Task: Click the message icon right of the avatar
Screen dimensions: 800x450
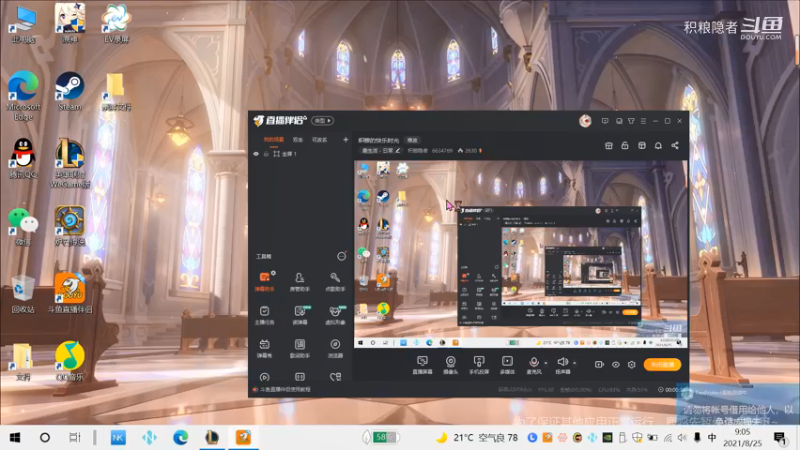Action: [605, 121]
